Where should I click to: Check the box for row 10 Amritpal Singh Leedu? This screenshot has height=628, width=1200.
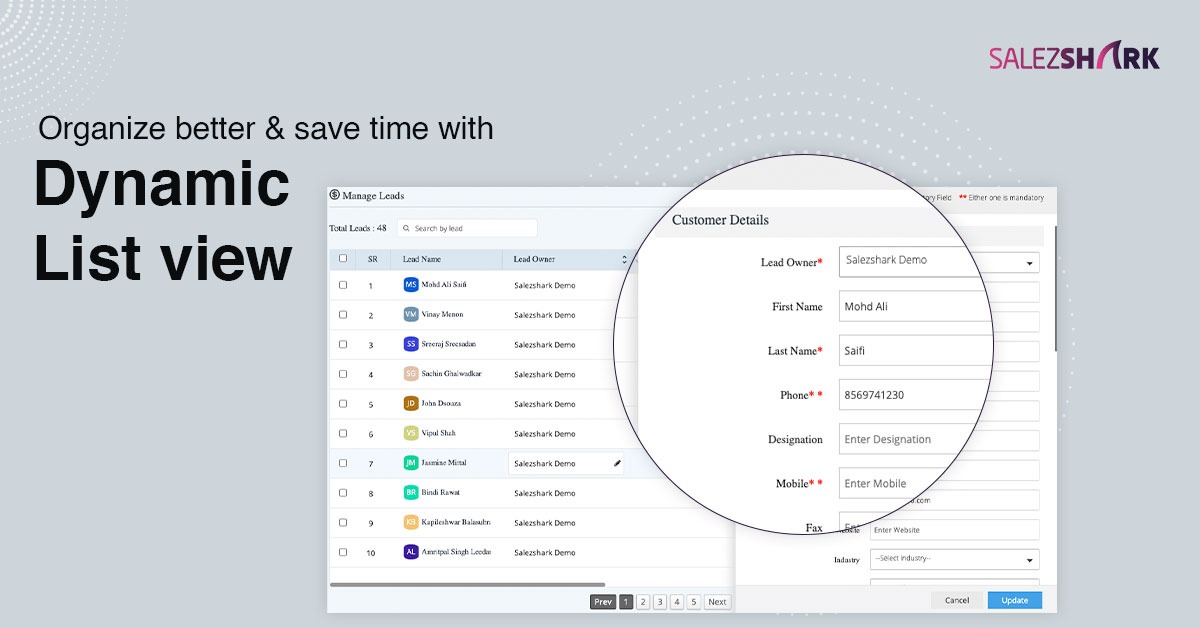point(343,552)
